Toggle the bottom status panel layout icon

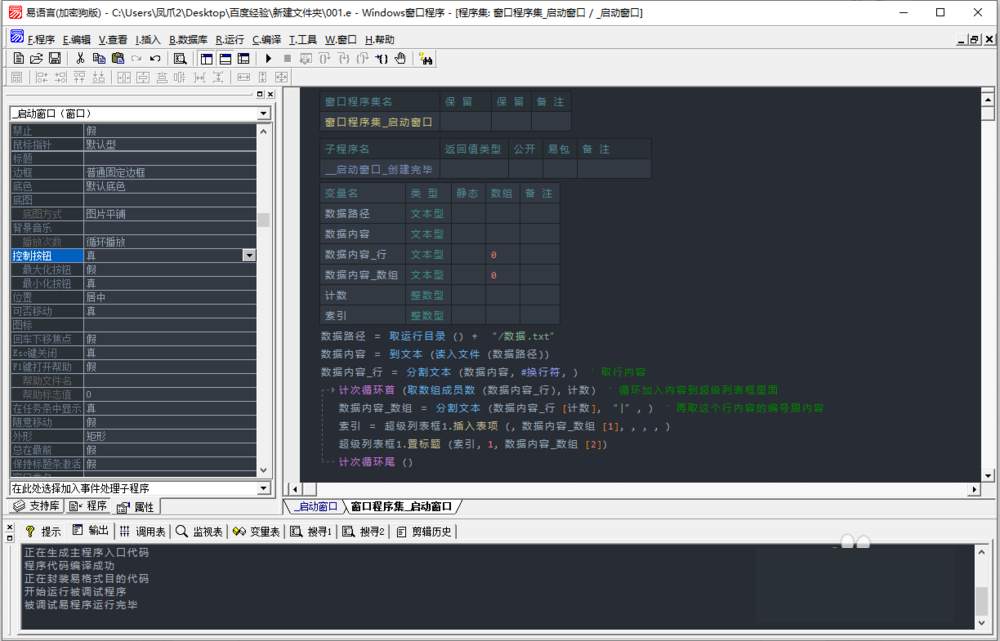[225, 59]
